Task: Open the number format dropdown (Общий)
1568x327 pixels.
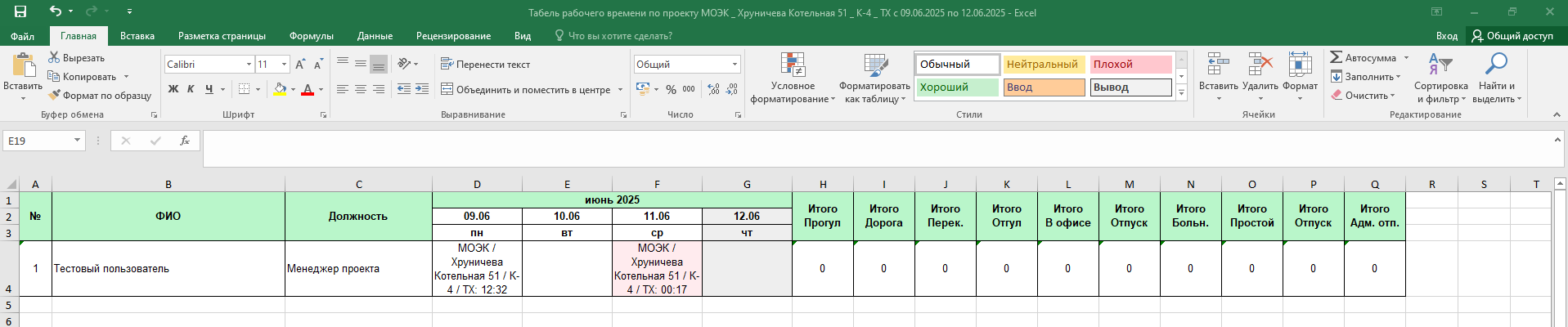Action: tap(735, 65)
